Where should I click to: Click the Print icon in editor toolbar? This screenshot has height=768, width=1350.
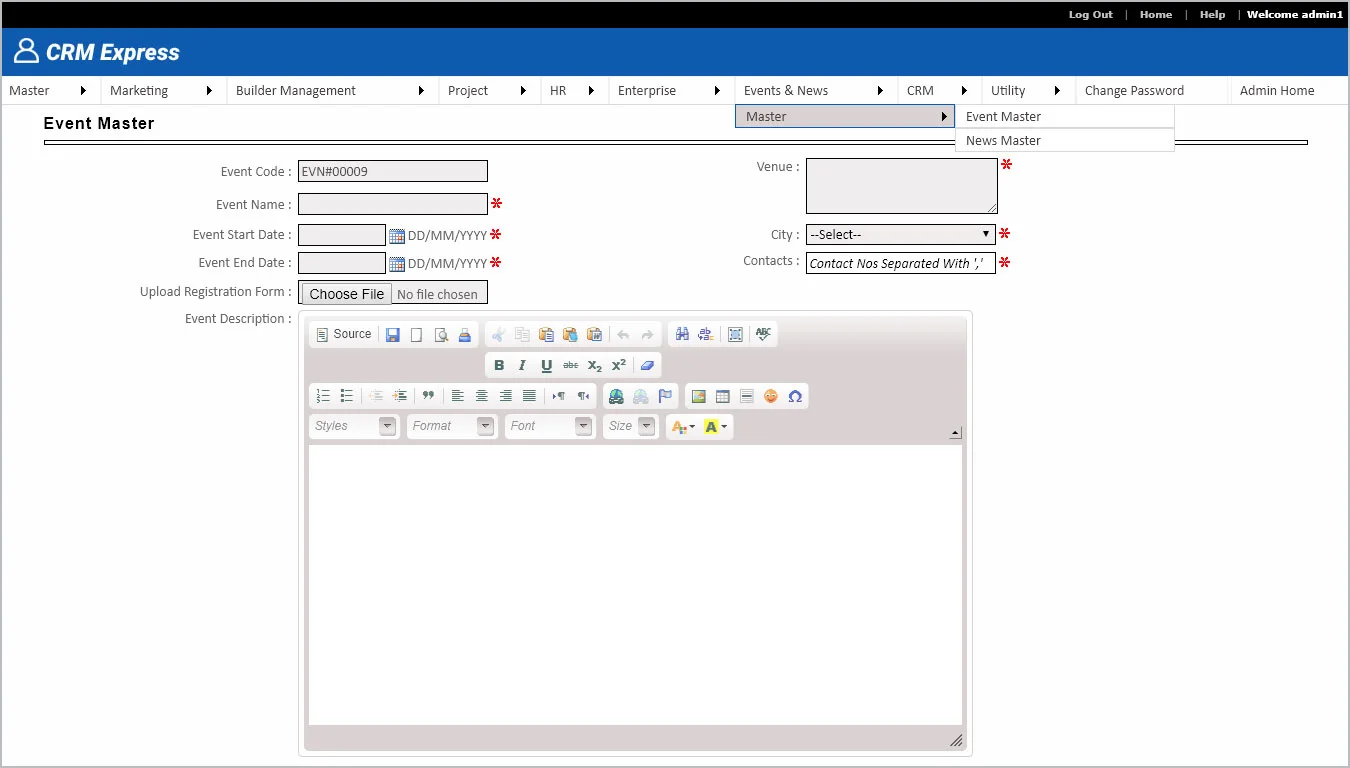tap(465, 335)
